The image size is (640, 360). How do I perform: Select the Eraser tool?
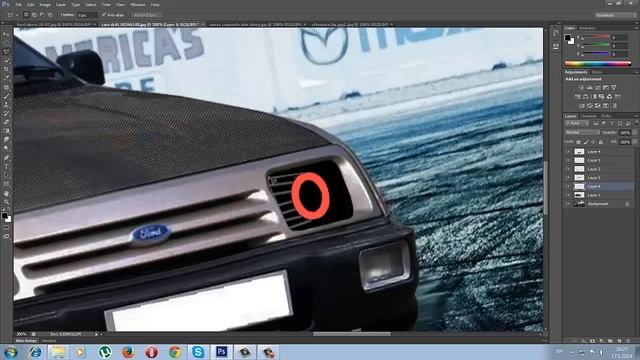point(6,122)
